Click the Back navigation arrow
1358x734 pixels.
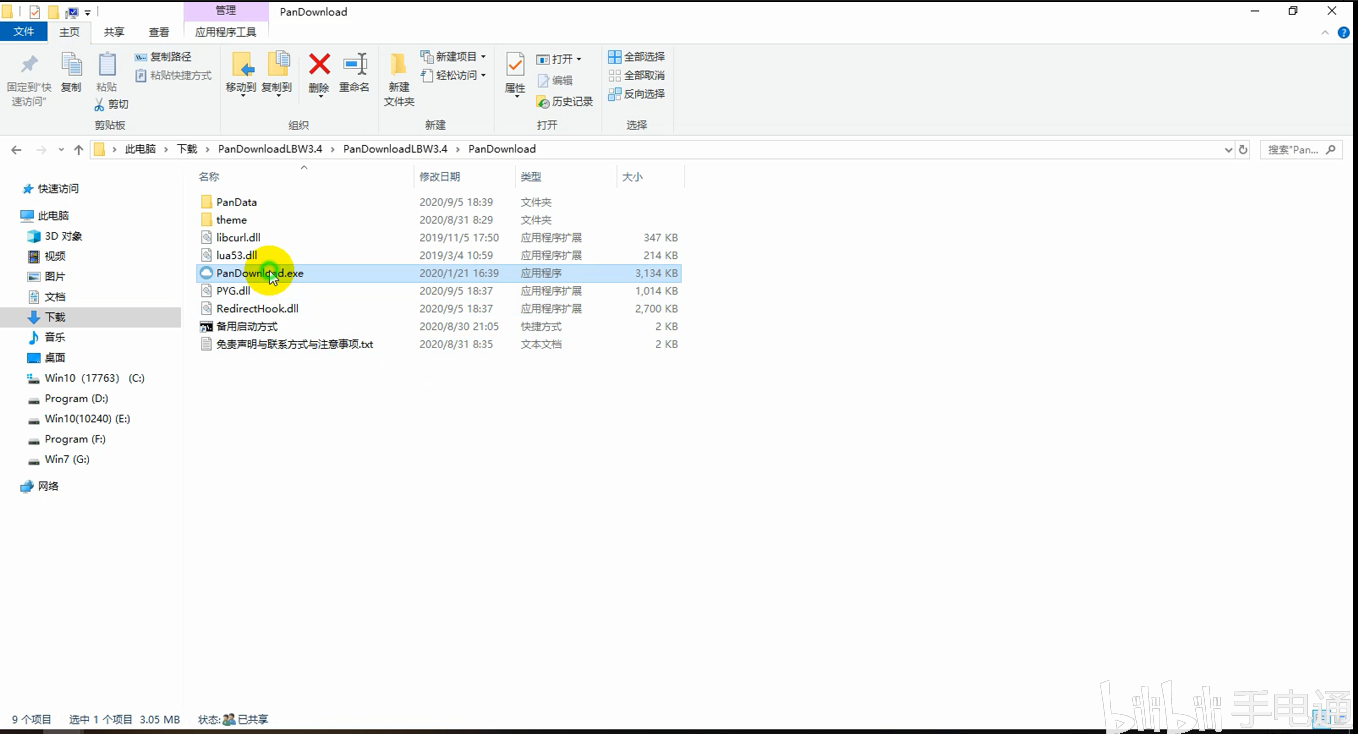click(x=16, y=149)
